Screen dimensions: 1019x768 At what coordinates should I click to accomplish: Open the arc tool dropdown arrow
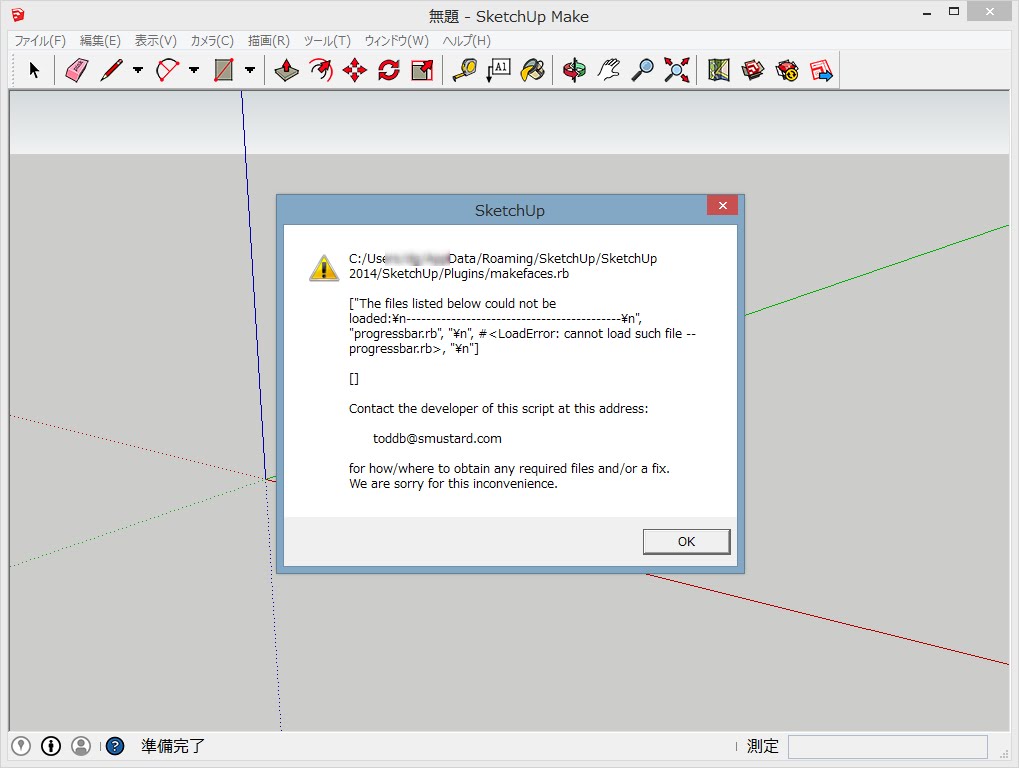[194, 70]
